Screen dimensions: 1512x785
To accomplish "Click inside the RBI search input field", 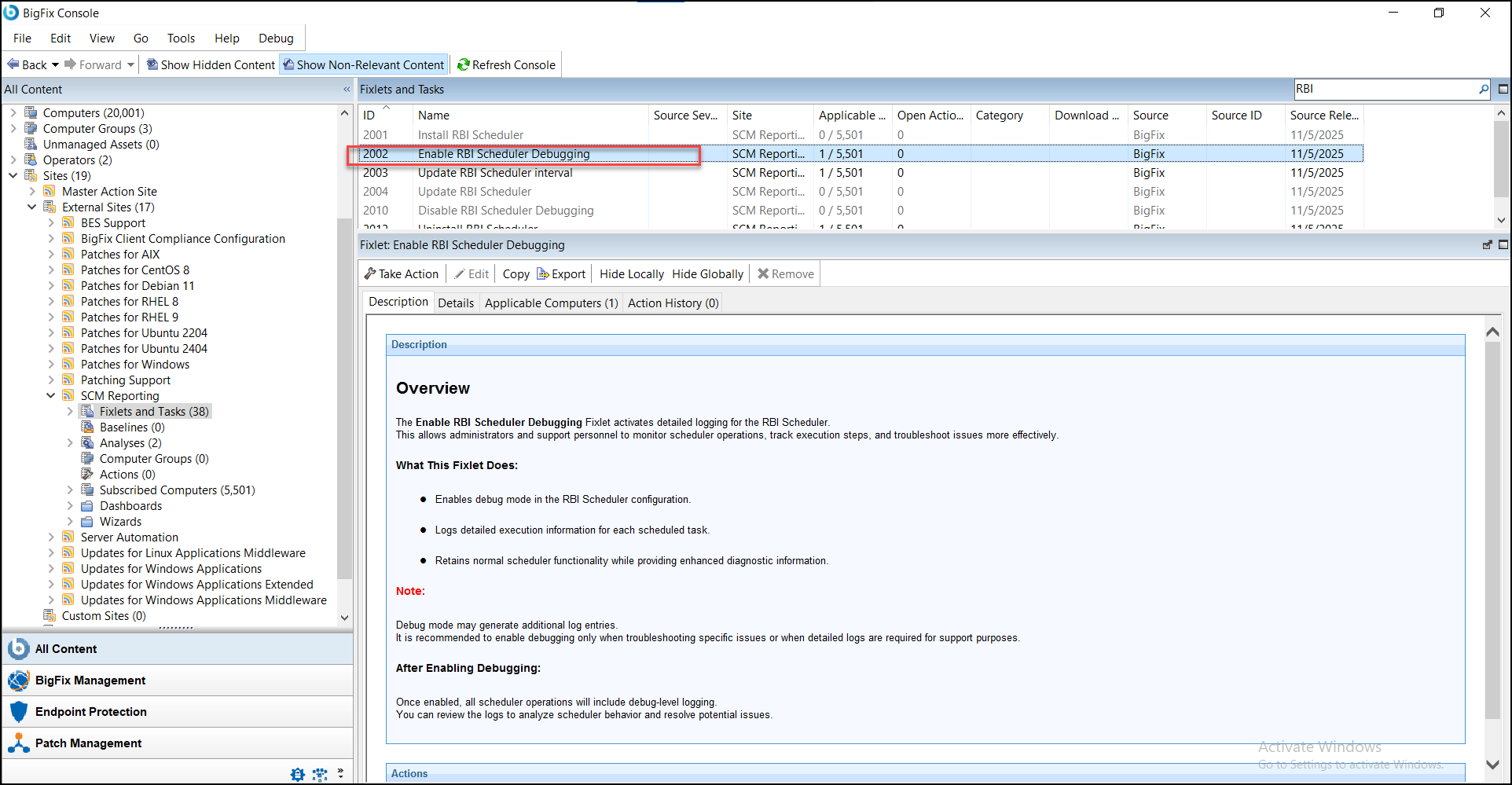I will tap(1383, 89).
